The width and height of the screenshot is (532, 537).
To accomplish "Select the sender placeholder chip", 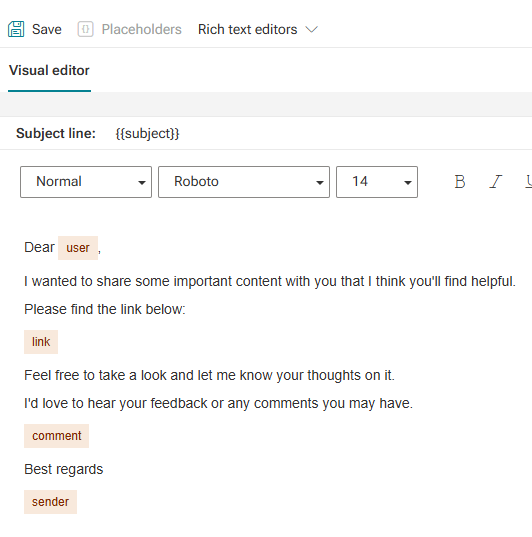I will point(50,502).
